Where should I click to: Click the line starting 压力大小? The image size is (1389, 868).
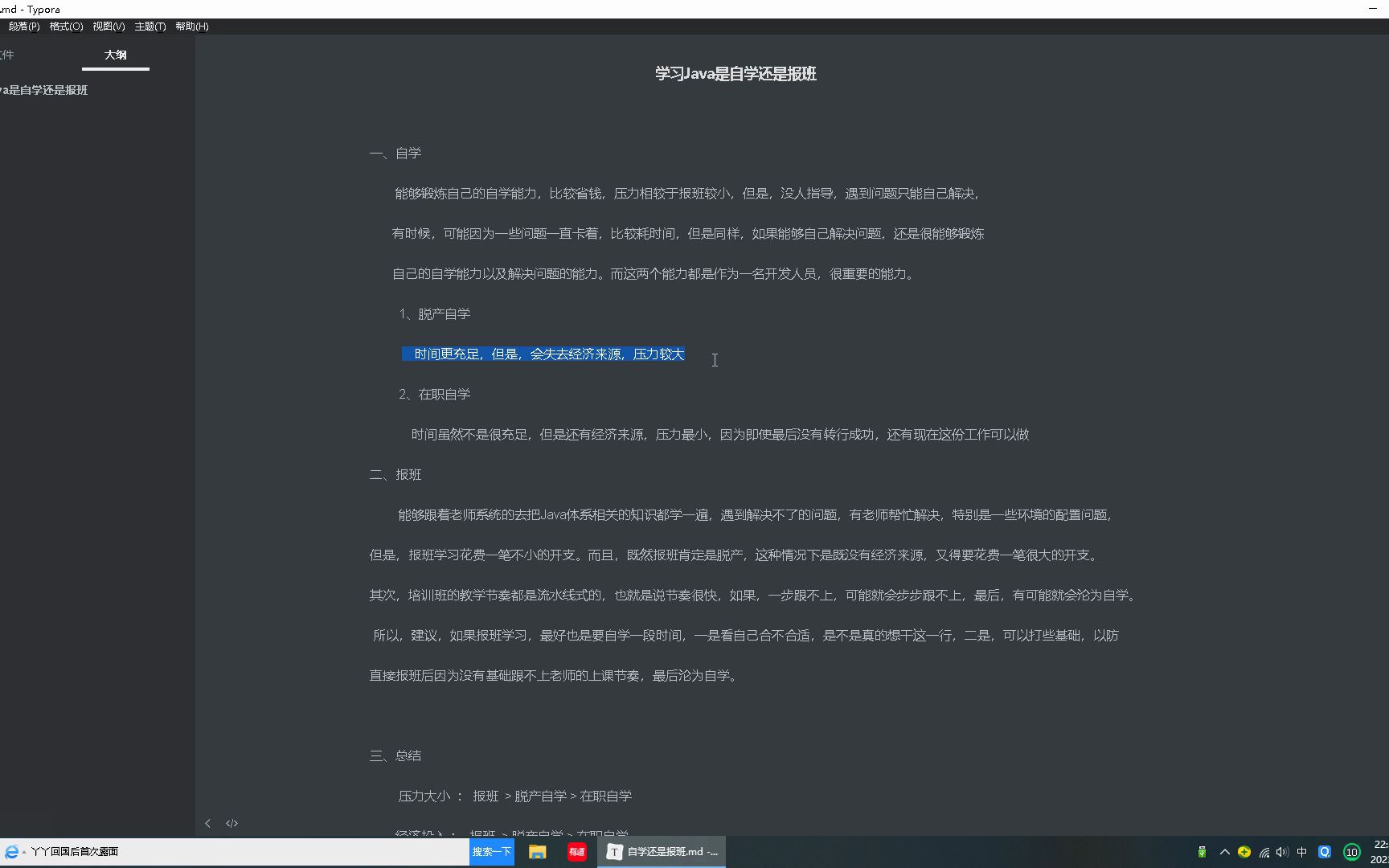(x=514, y=796)
